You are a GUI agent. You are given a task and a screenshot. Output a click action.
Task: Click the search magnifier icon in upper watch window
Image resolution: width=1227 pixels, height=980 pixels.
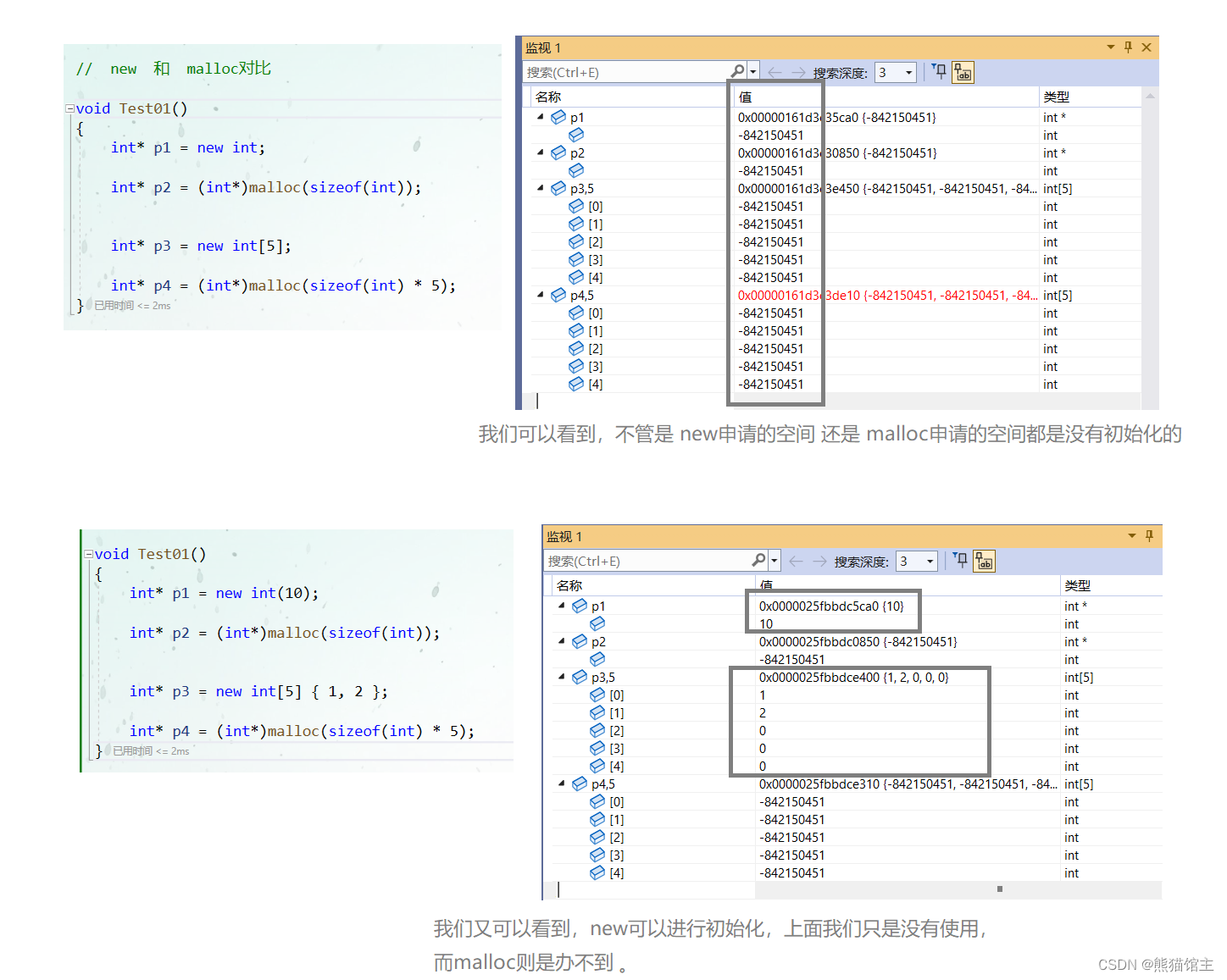737,72
